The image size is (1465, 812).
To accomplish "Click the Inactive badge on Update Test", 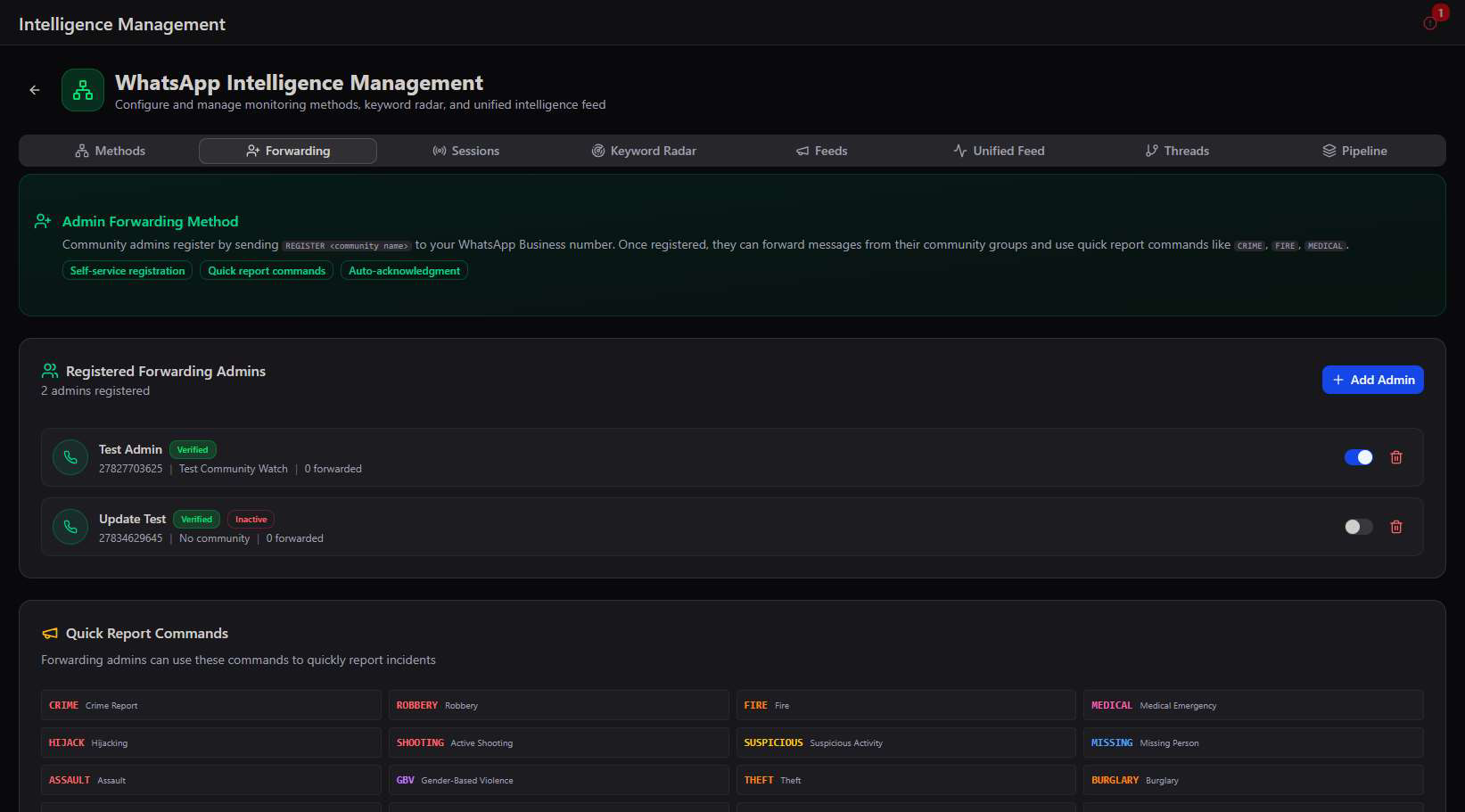I will pyautogui.click(x=251, y=520).
